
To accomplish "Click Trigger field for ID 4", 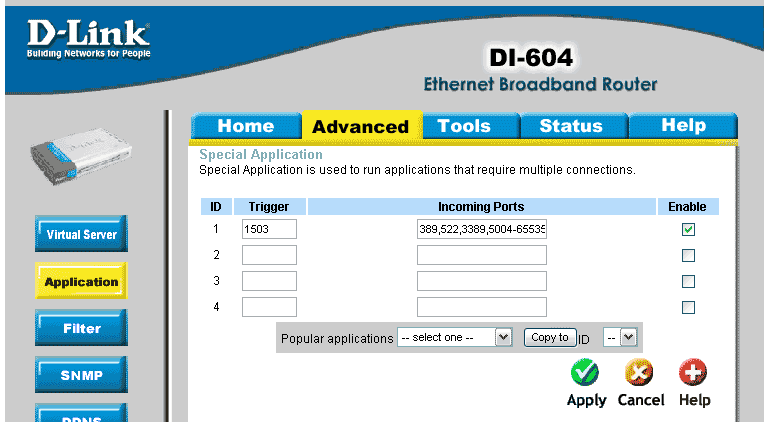I will 269,307.
